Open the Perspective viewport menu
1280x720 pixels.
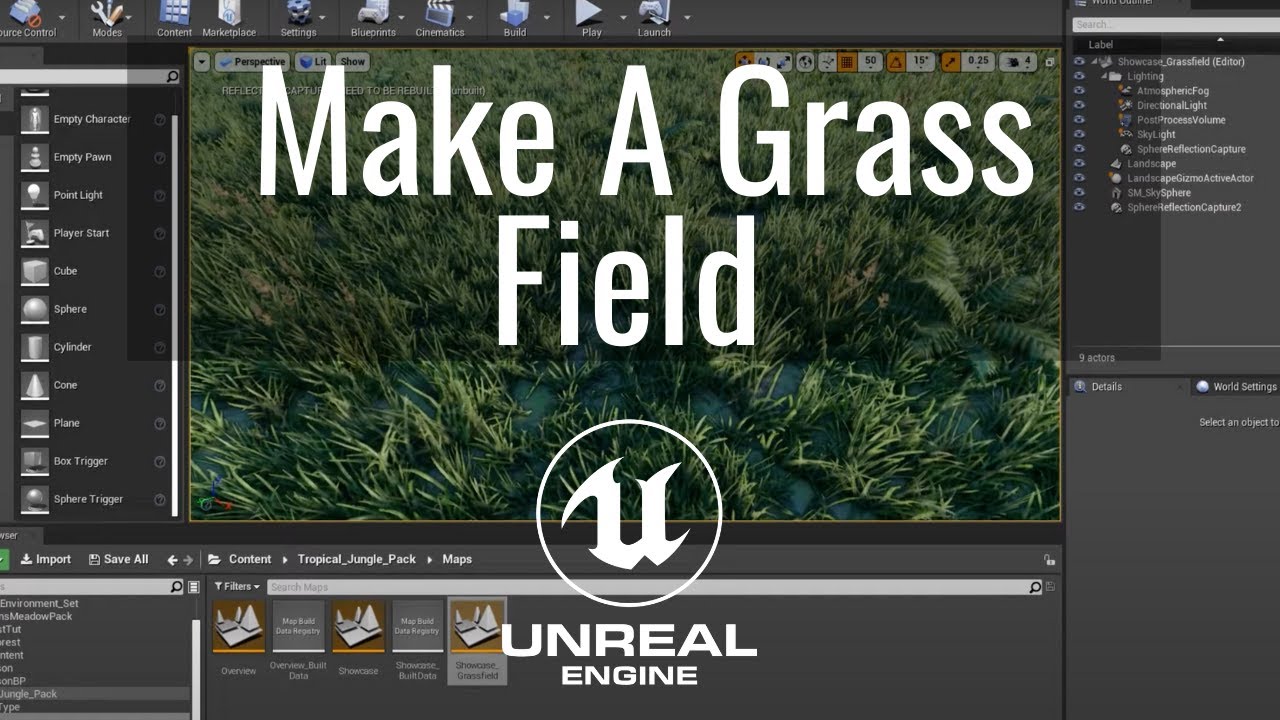(x=254, y=62)
